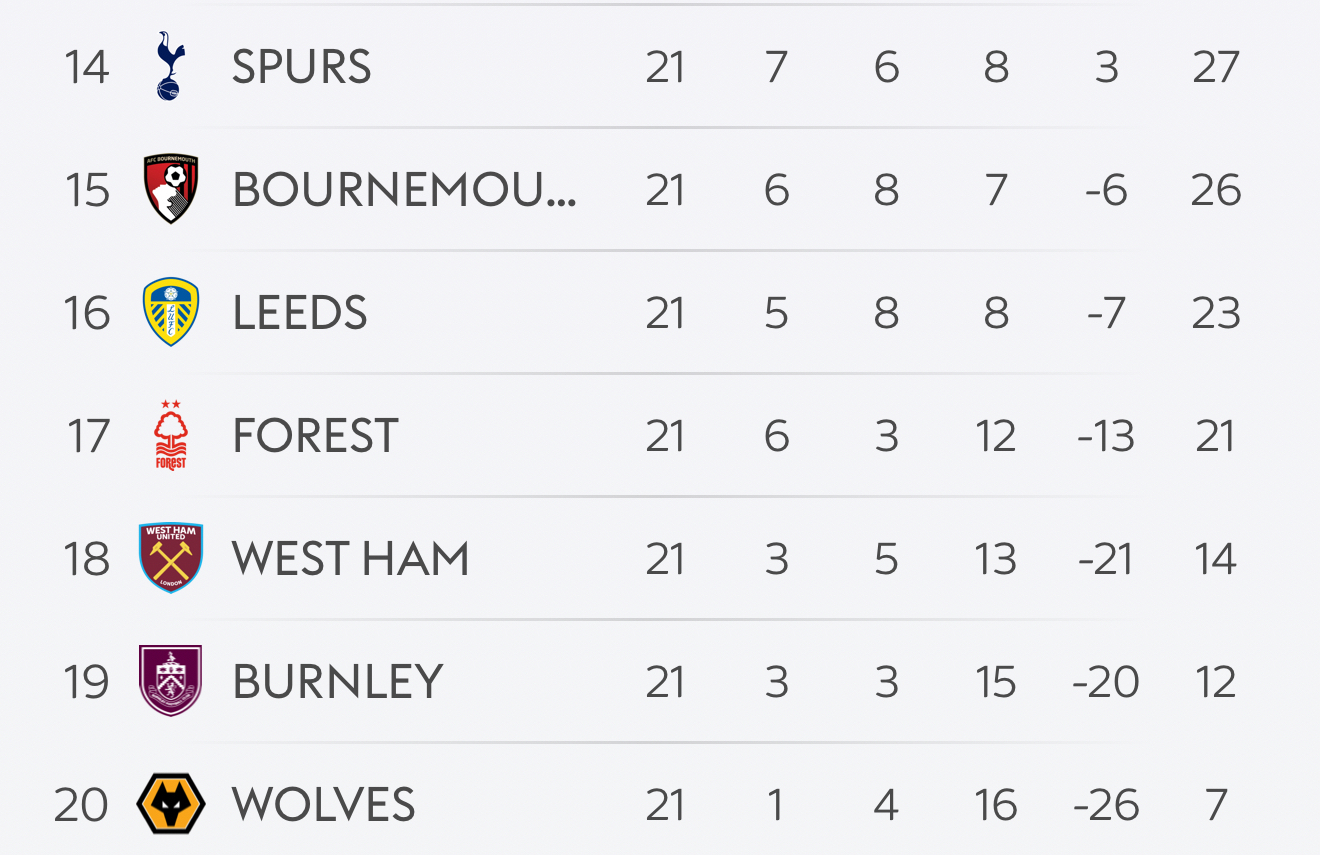Click position number 17 beside Forest
Image resolution: width=1320 pixels, height=855 pixels.
point(87,436)
